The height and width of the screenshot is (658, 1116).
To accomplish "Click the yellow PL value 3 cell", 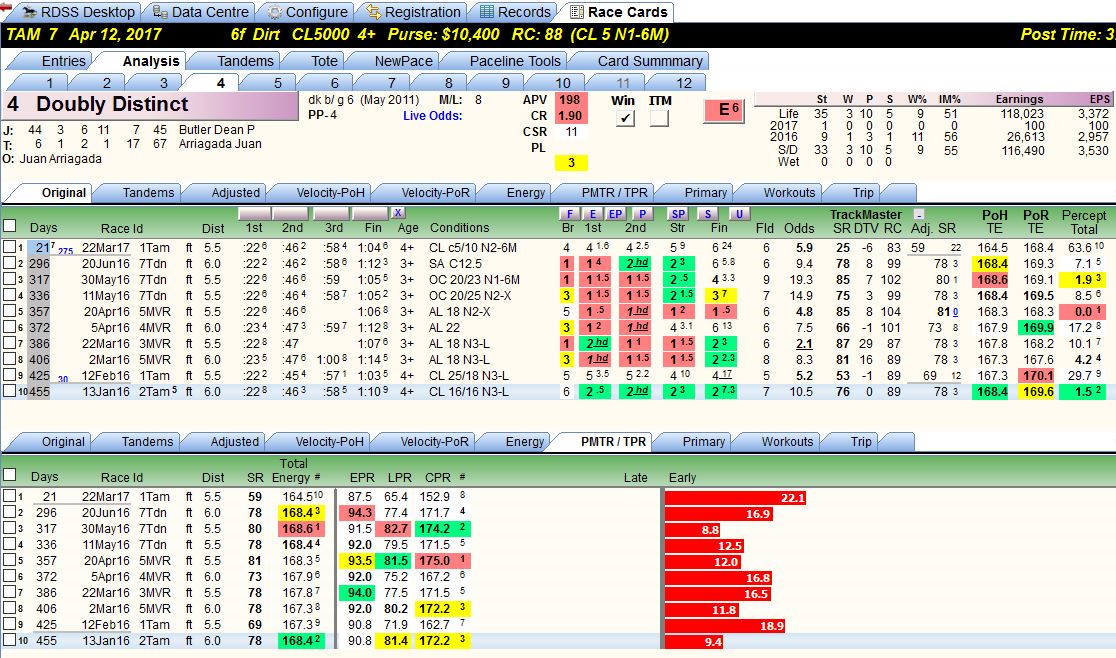I will pos(571,163).
